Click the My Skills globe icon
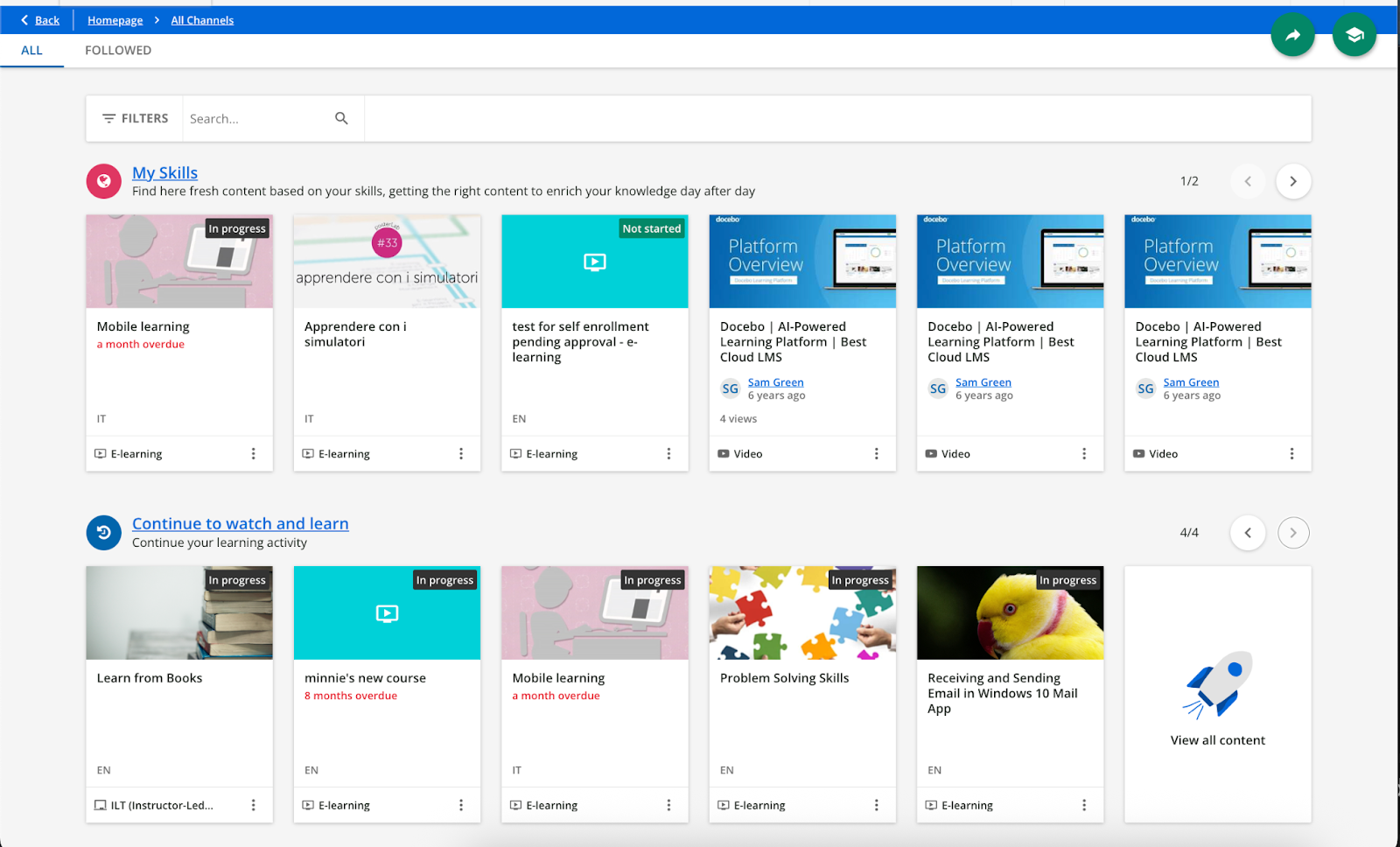This screenshot has height=847, width=1400. coord(103,181)
